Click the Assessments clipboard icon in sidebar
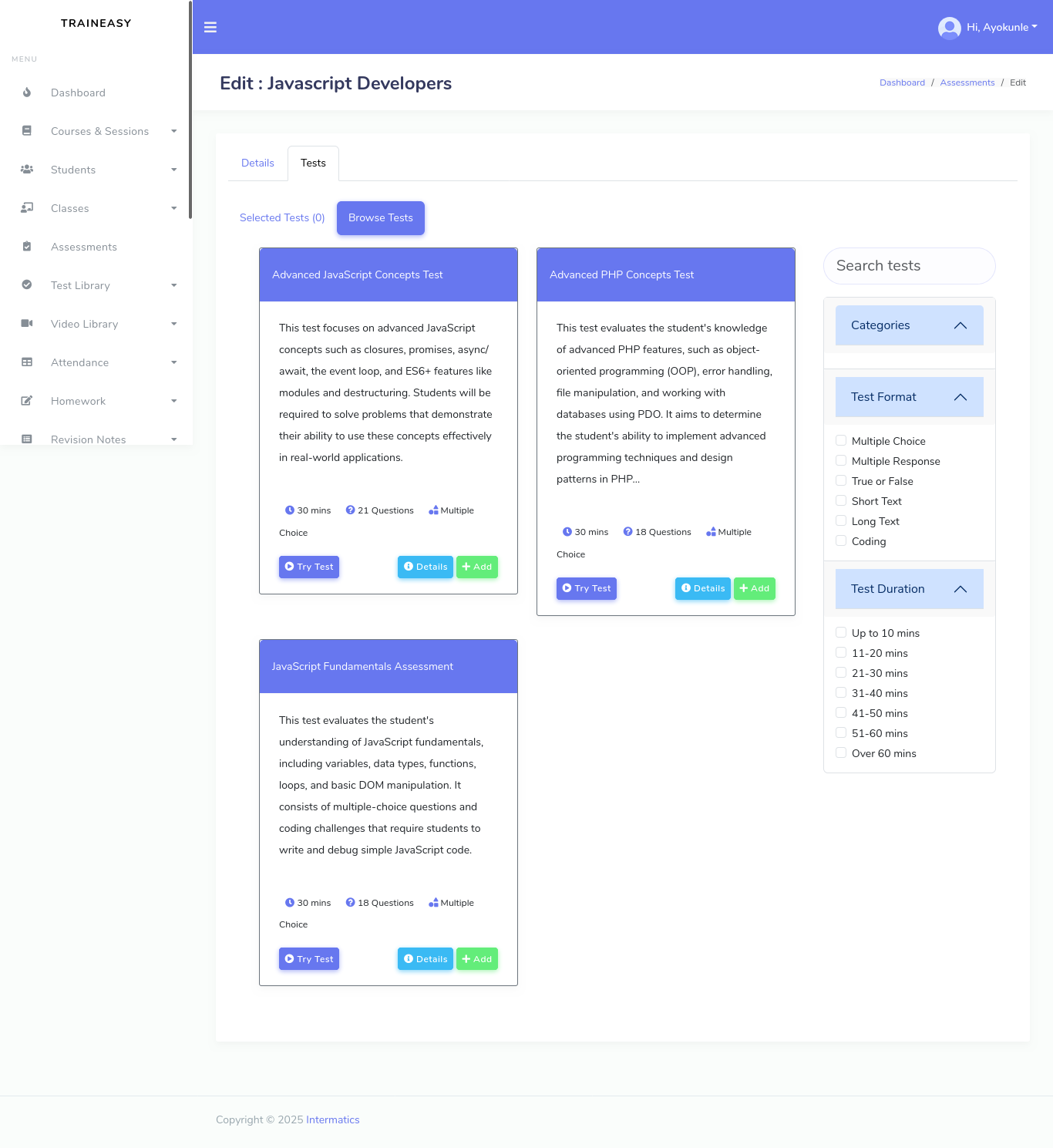The image size is (1053, 1148). tap(27, 247)
